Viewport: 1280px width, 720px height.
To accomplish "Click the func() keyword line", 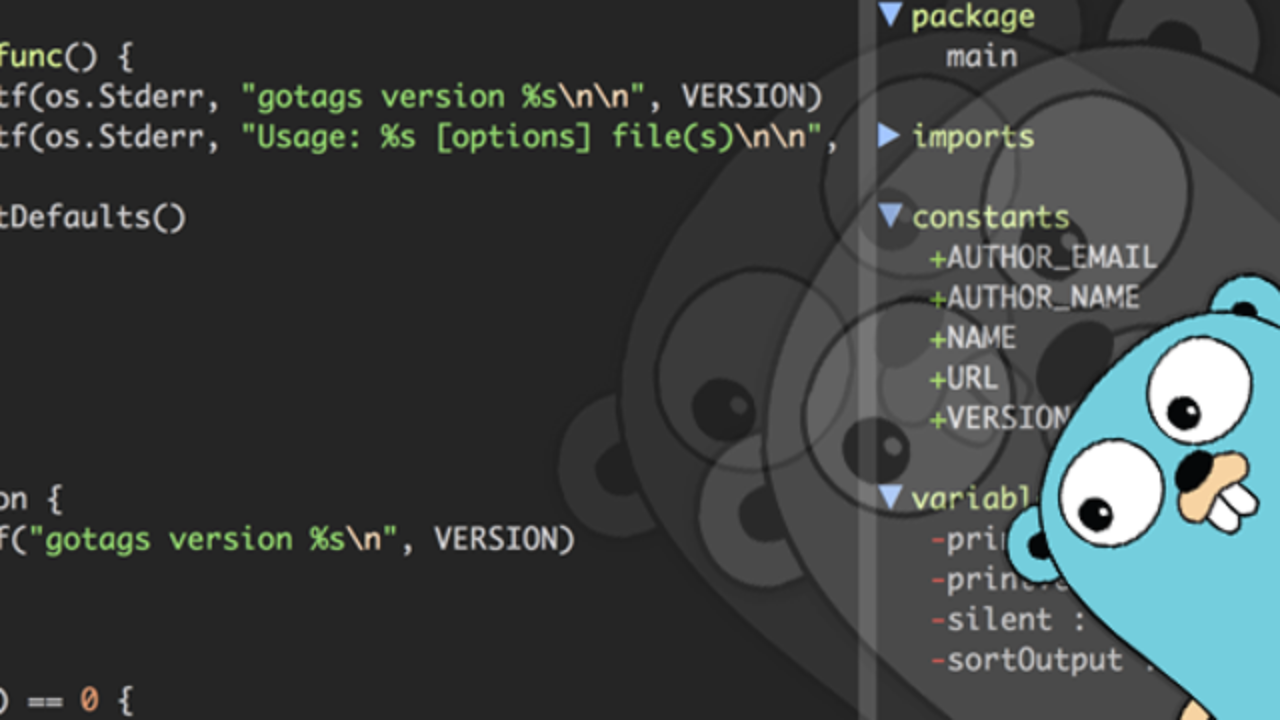I will pos(66,57).
